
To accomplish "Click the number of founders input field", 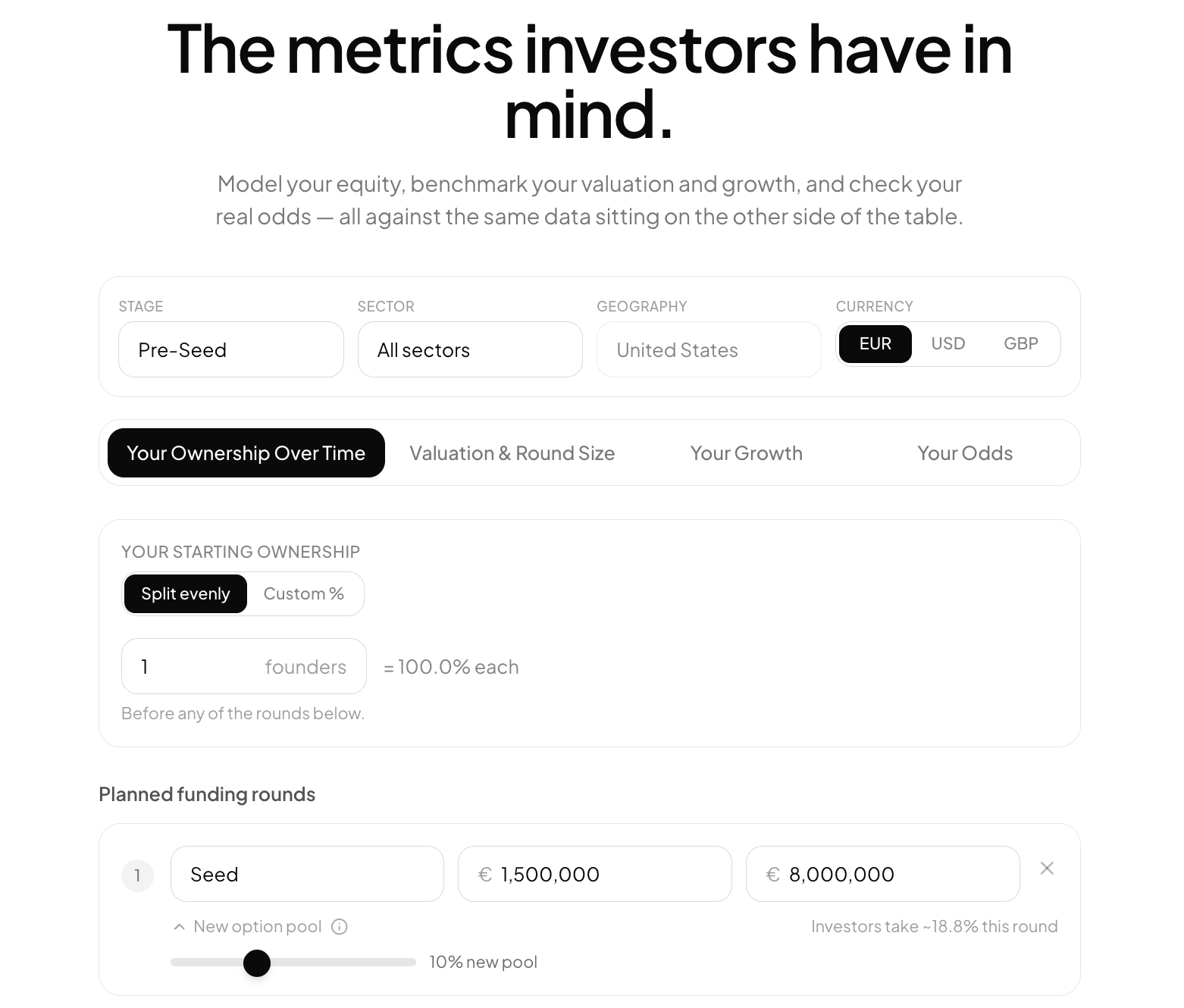I will pyautogui.click(x=244, y=666).
